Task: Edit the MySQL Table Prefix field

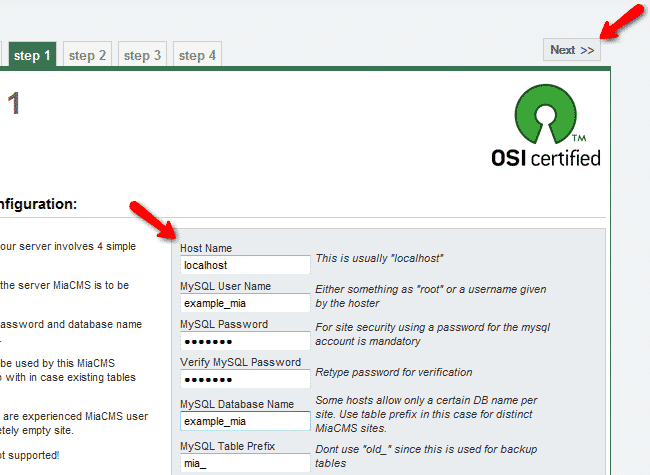Action: [x=245, y=463]
